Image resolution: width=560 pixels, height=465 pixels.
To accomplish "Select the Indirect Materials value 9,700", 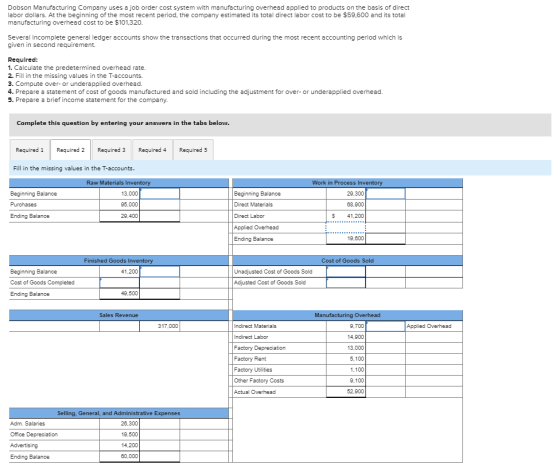I will pos(346,326).
